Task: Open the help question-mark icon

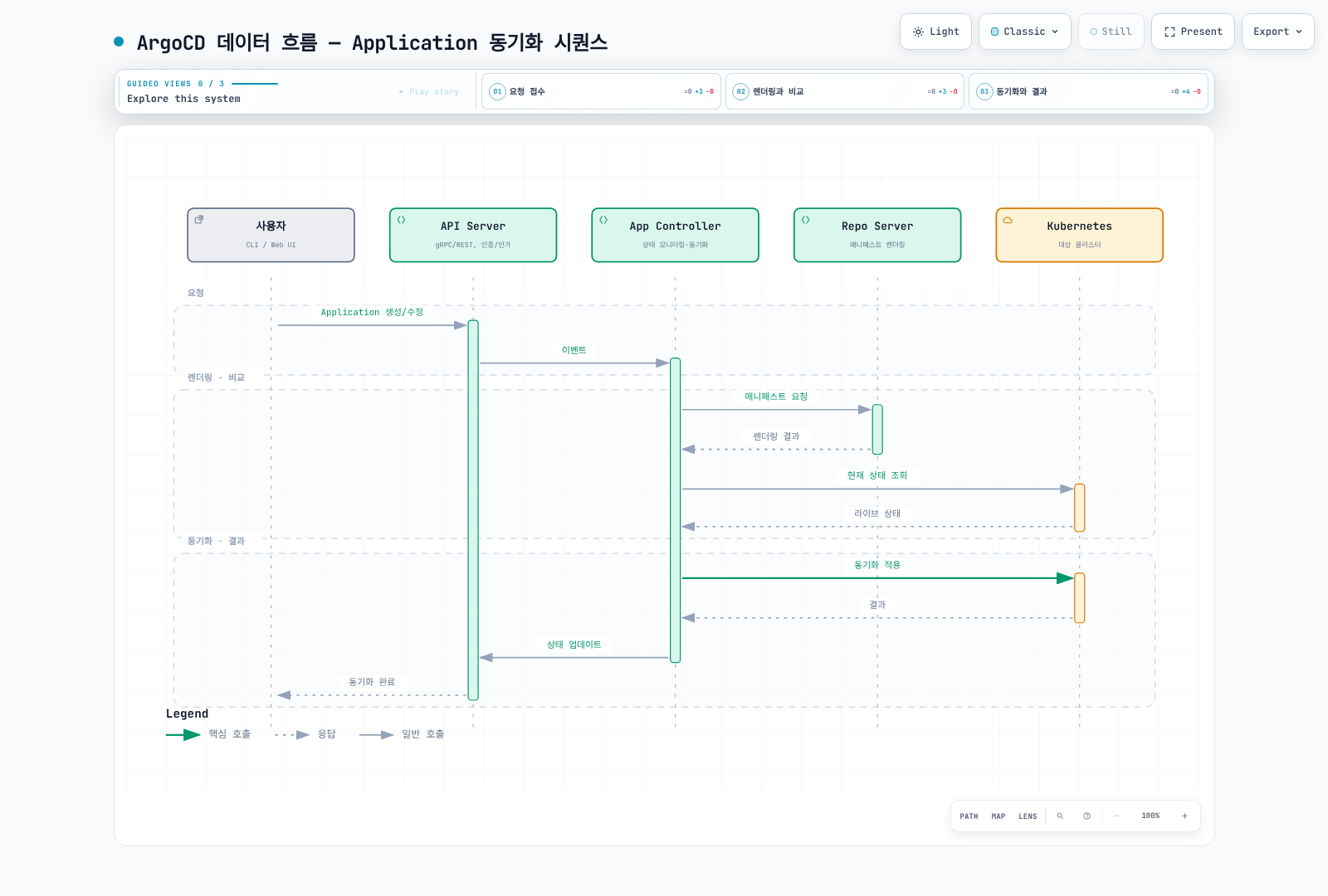Action: tap(1086, 816)
